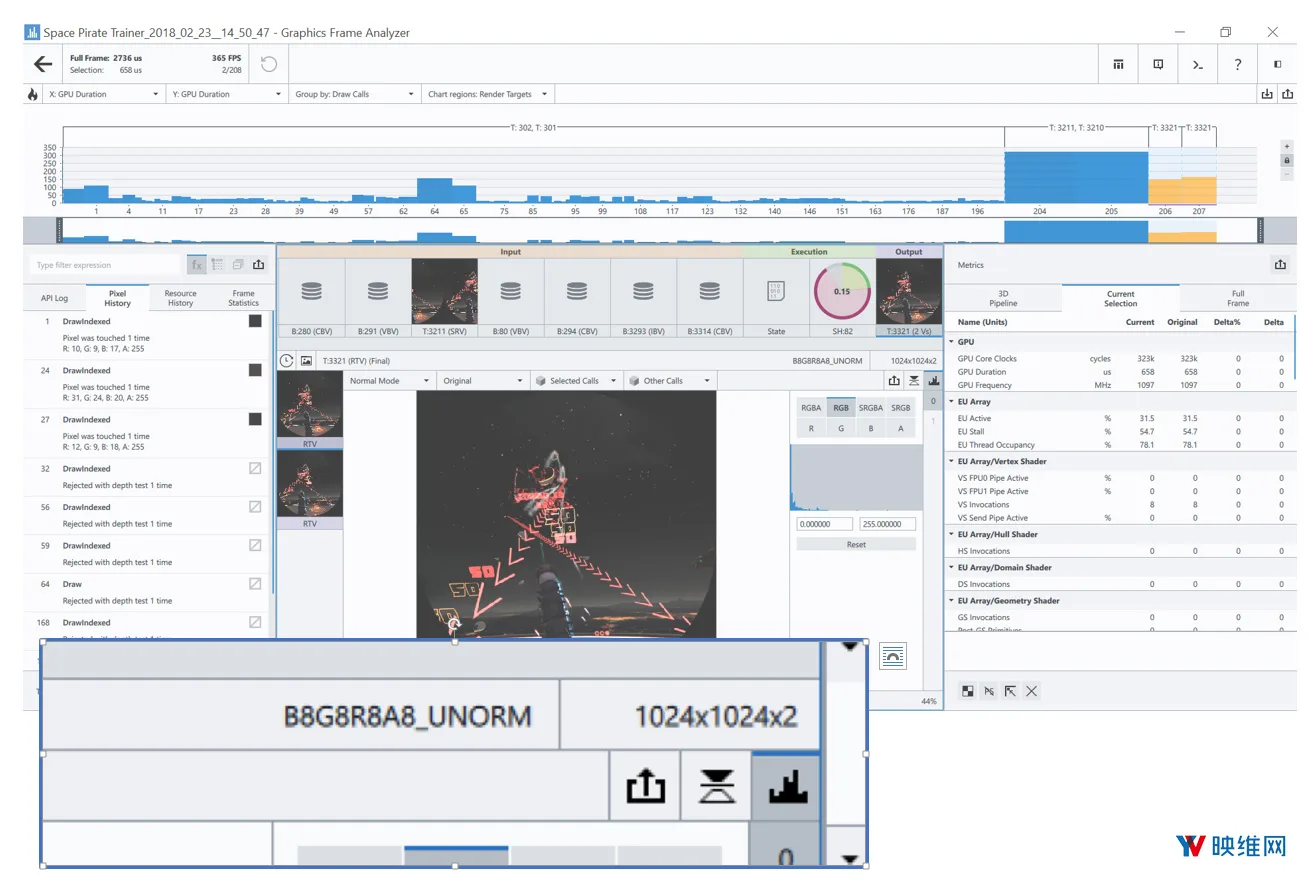Click the right timeline range handle below the chart

tap(1260, 231)
